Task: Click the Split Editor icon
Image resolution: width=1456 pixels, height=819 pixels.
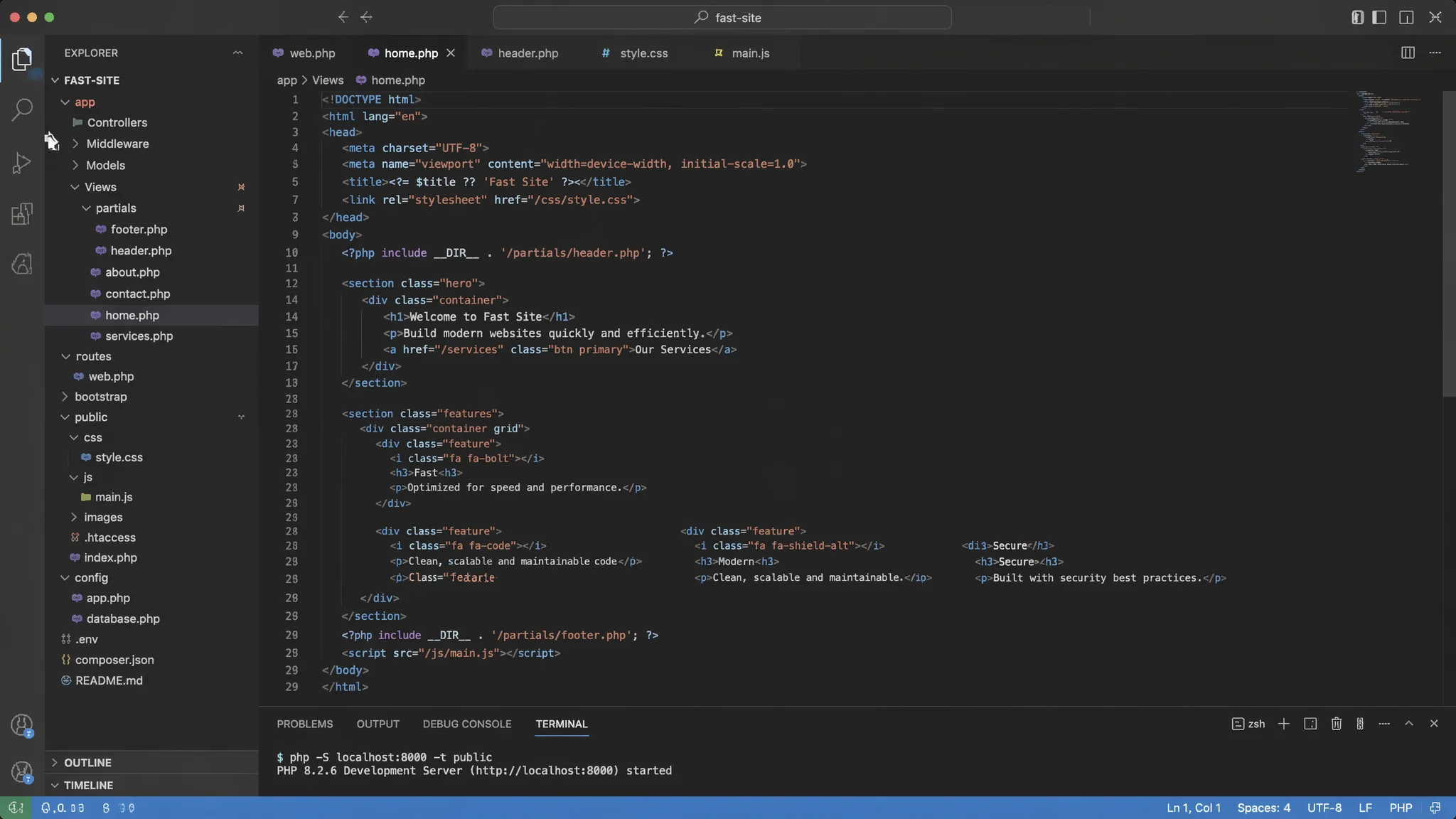Action: [x=1408, y=53]
